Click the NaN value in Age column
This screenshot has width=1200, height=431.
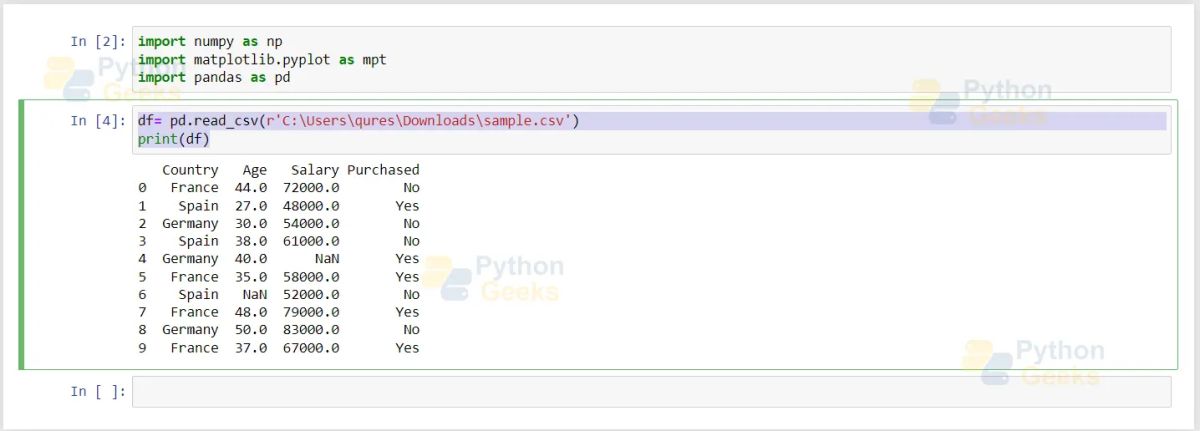coord(254,295)
